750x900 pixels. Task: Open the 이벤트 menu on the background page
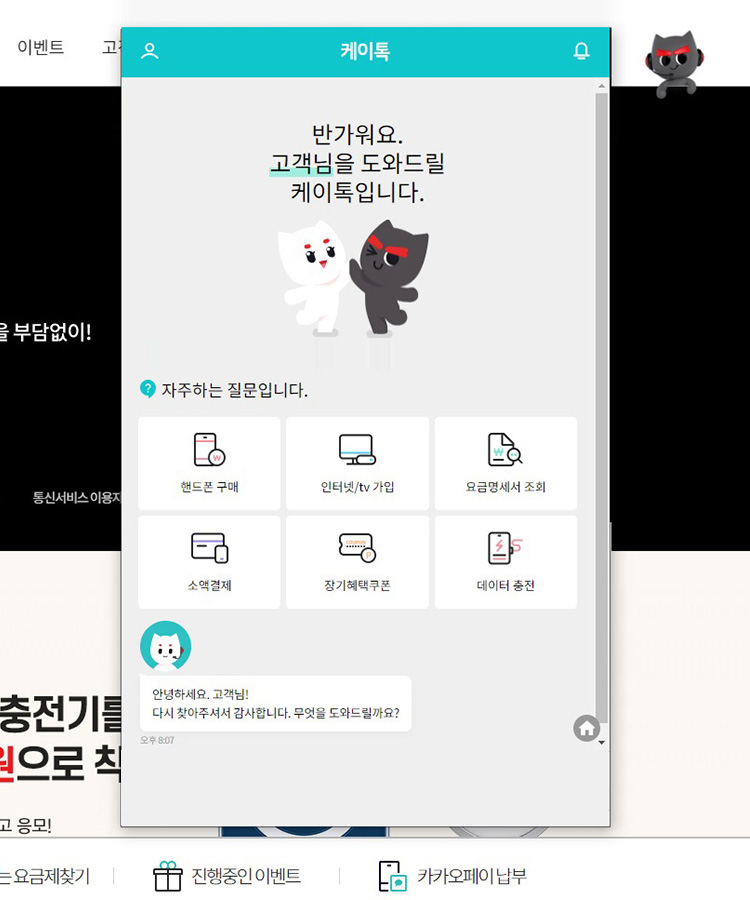[40, 47]
